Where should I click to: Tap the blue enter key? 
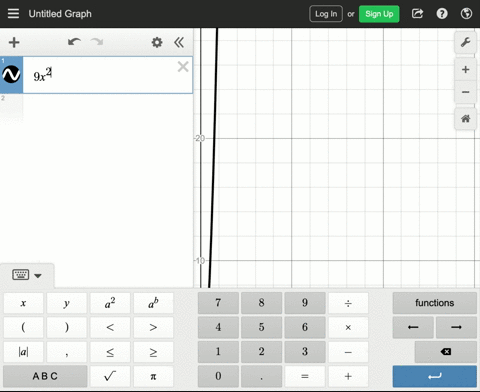tap(435, 376)
